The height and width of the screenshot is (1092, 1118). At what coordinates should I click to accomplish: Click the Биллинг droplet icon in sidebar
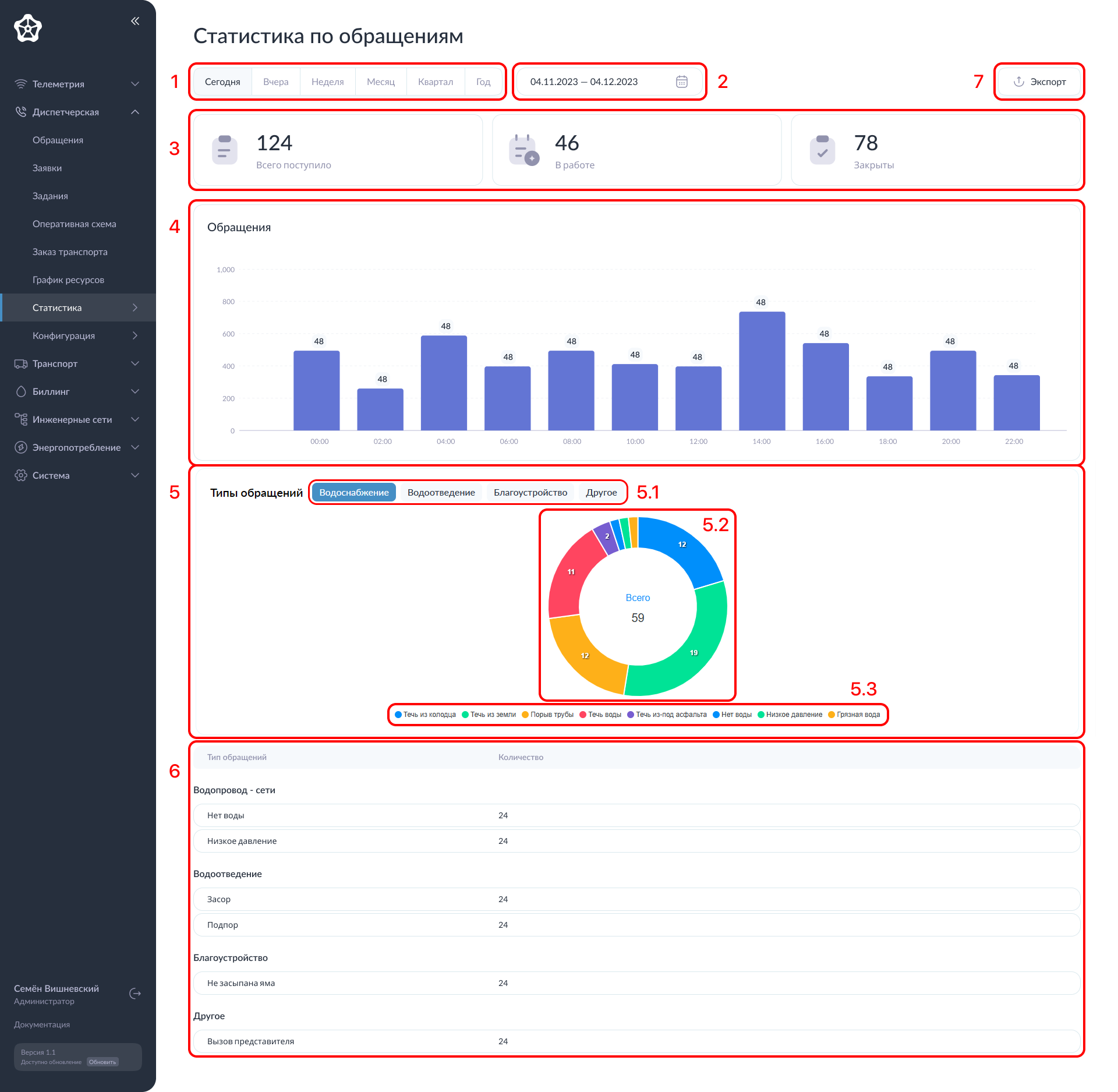point(21,391)
